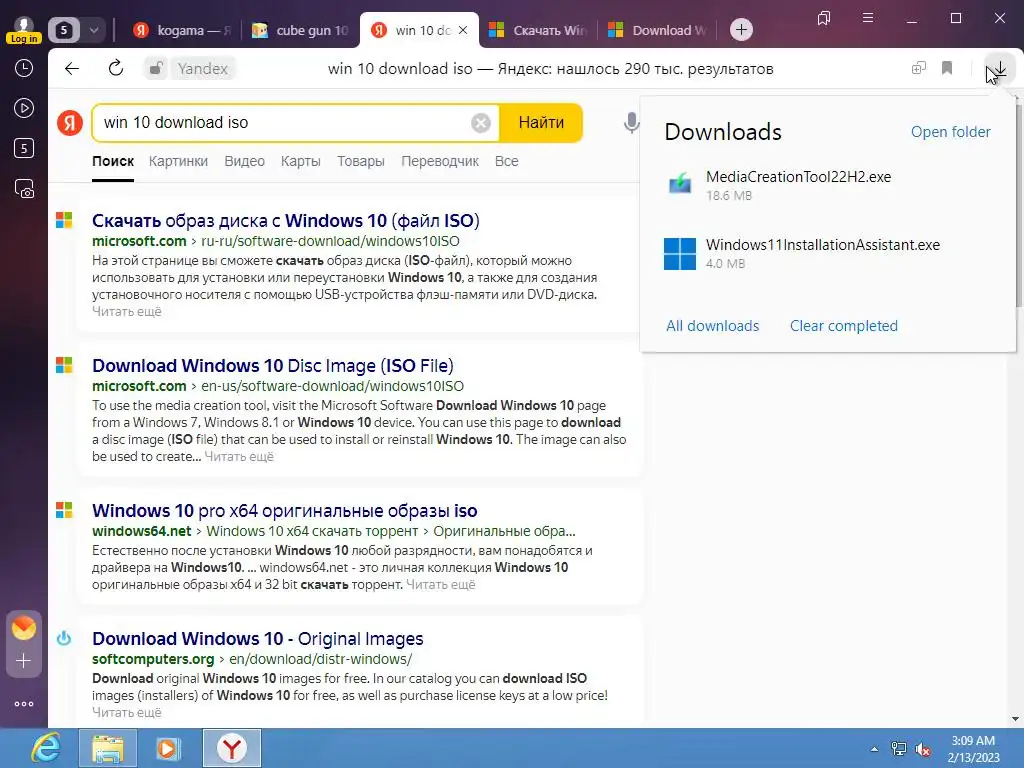Click the Yandex Я logo
Viewport: 1024px width, 768px height.
pyautogui.click(x=70, y=123)
